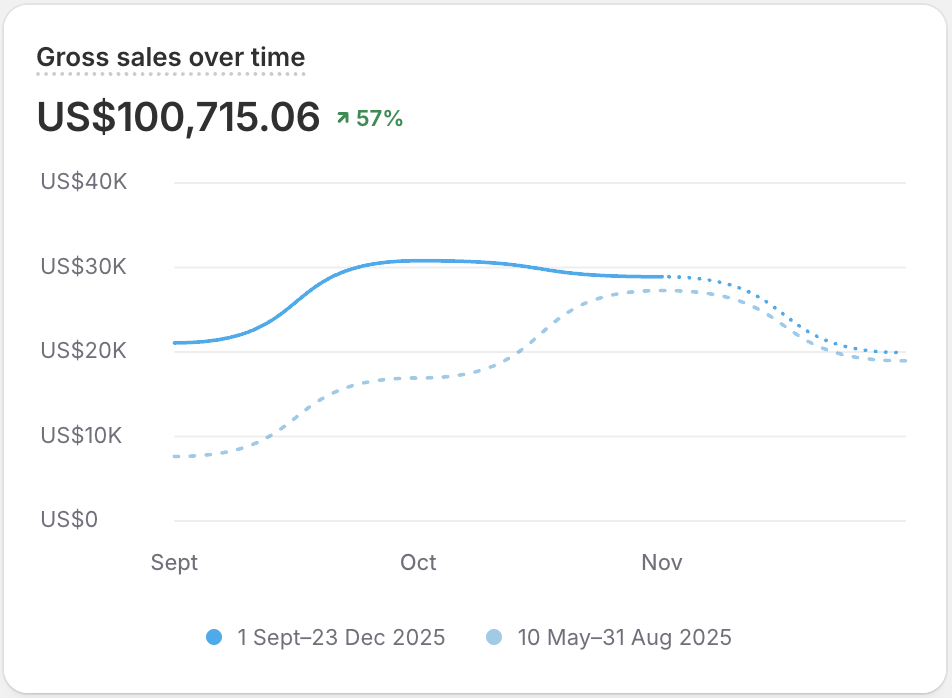Click the Sept label on the x-axis
Screen dimensions: 952x698
[174, 562]
